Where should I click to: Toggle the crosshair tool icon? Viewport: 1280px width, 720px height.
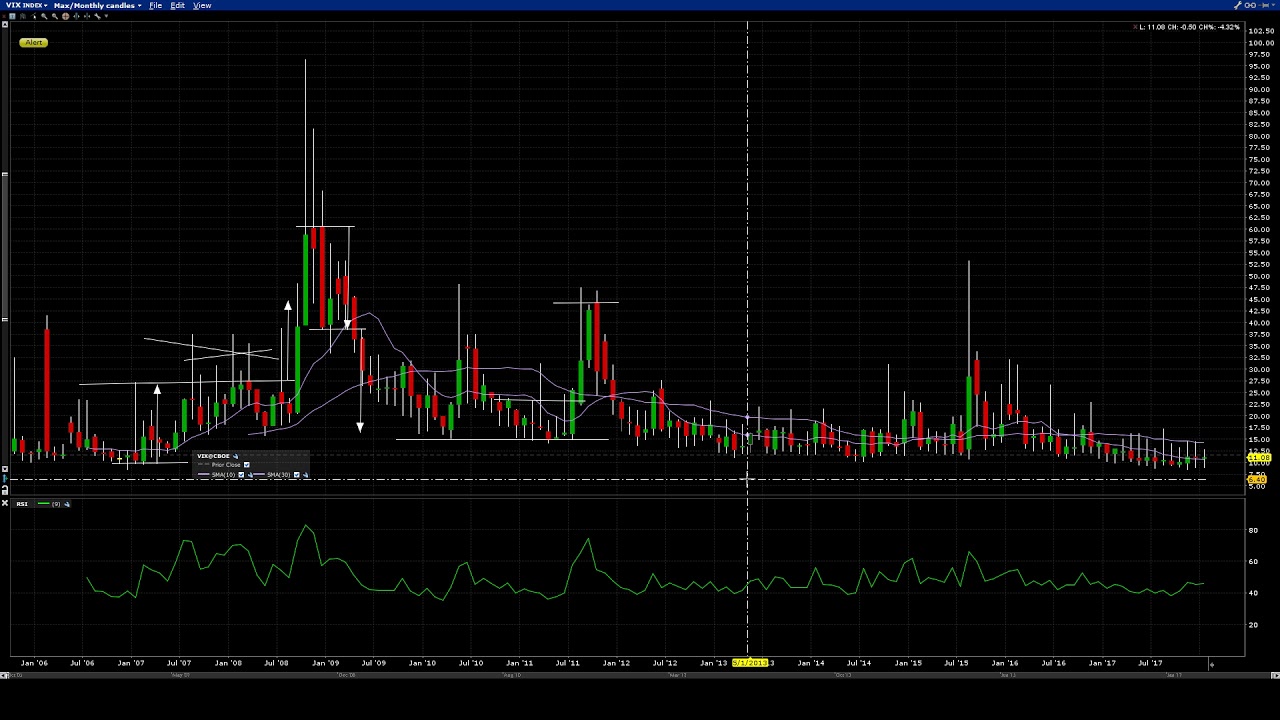pyautogui.click(x=65, y=16)
